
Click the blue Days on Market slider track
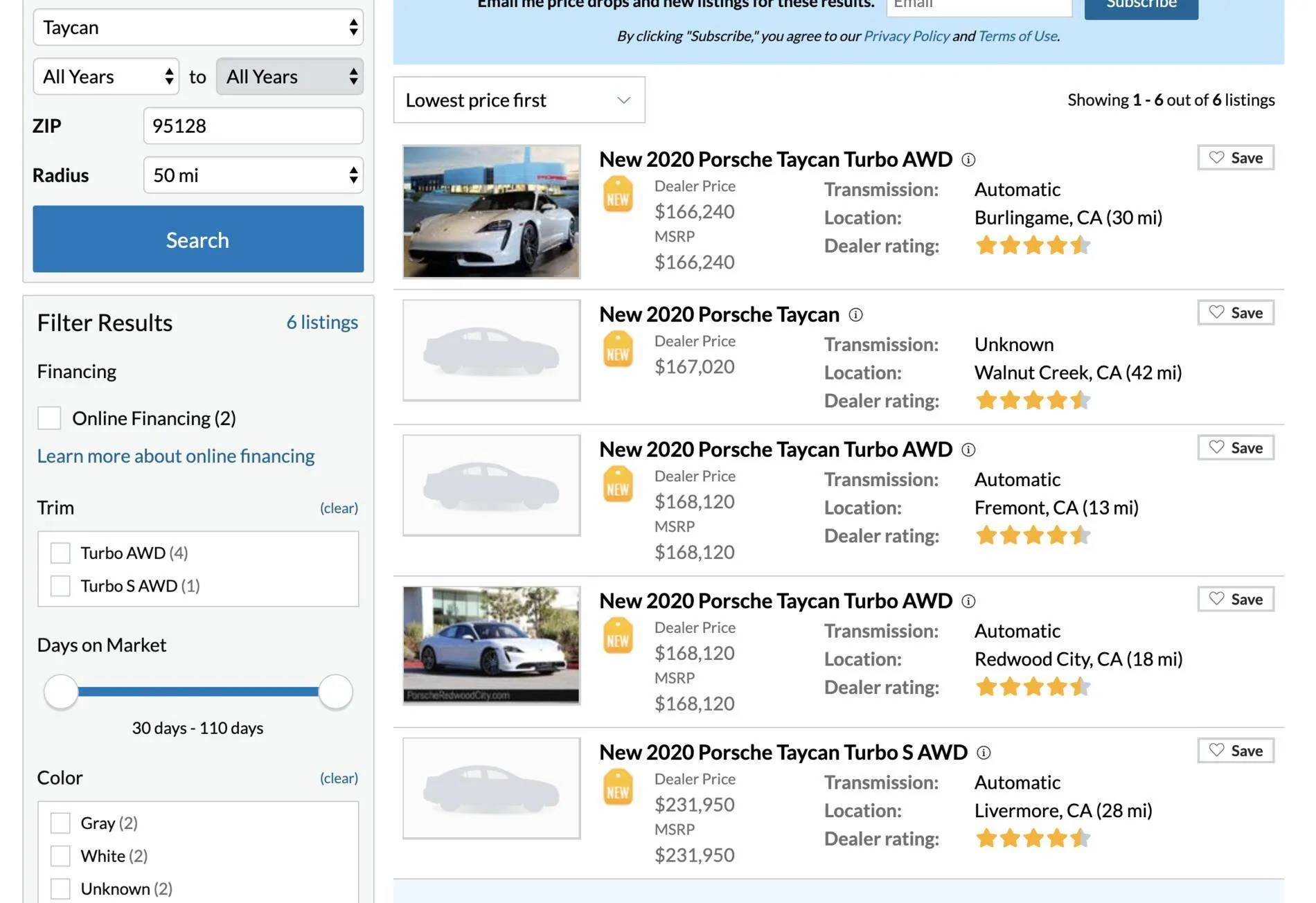198,692
